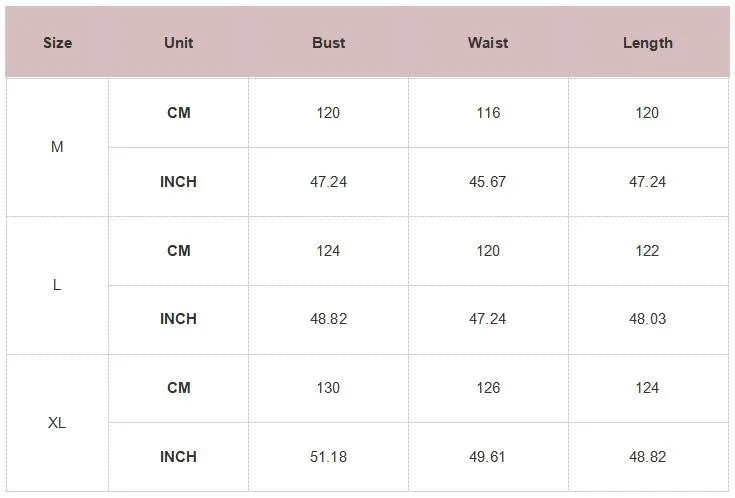Viewport: 735px width, 498px height.
Task: Select the Waist column header
Action: 488,43
